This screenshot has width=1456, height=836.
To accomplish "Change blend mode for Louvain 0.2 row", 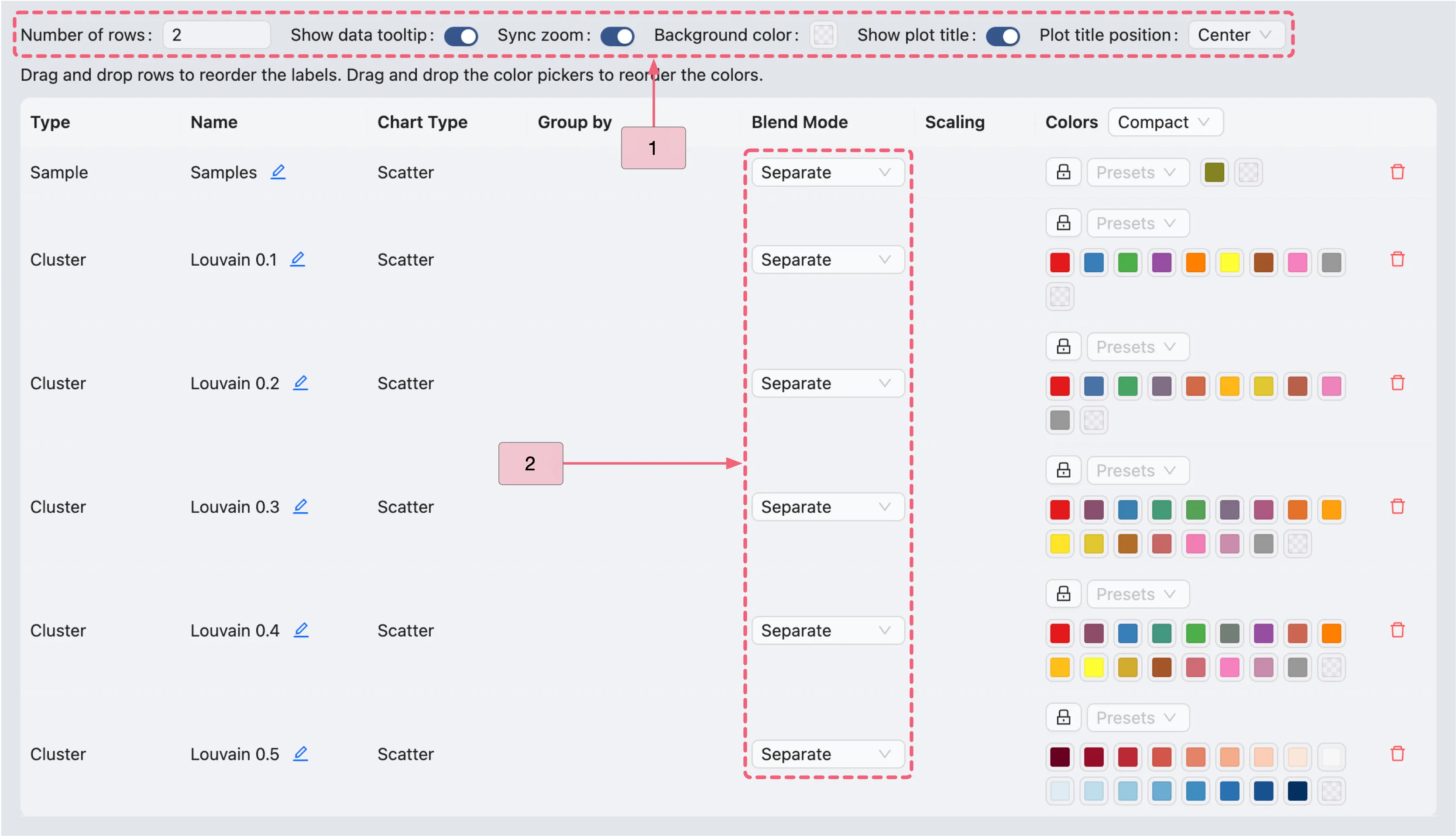I will coord(828,383).
